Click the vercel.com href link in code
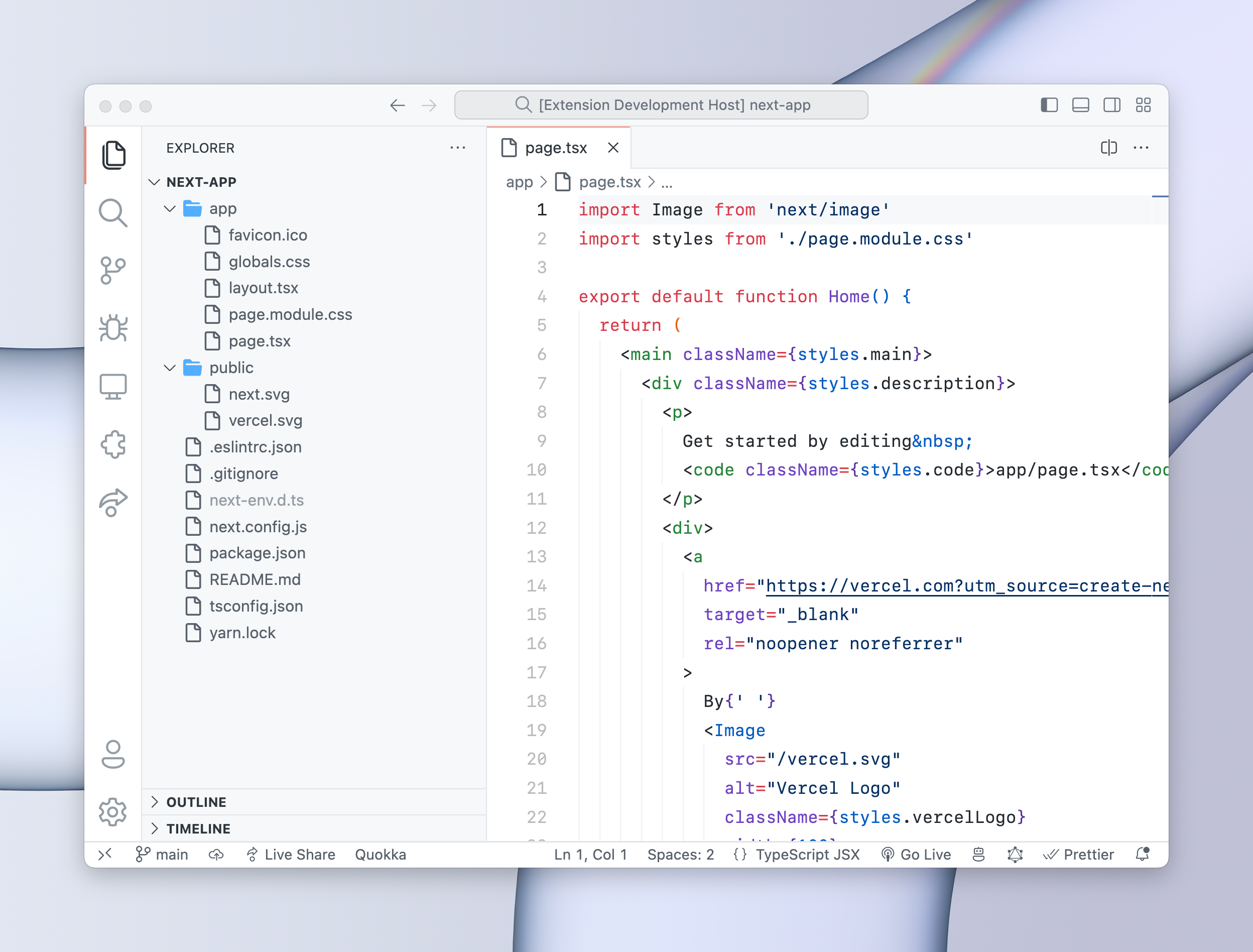Image resolution: width=1253 pixels, height=952 pixels. [x=963, y=586]
